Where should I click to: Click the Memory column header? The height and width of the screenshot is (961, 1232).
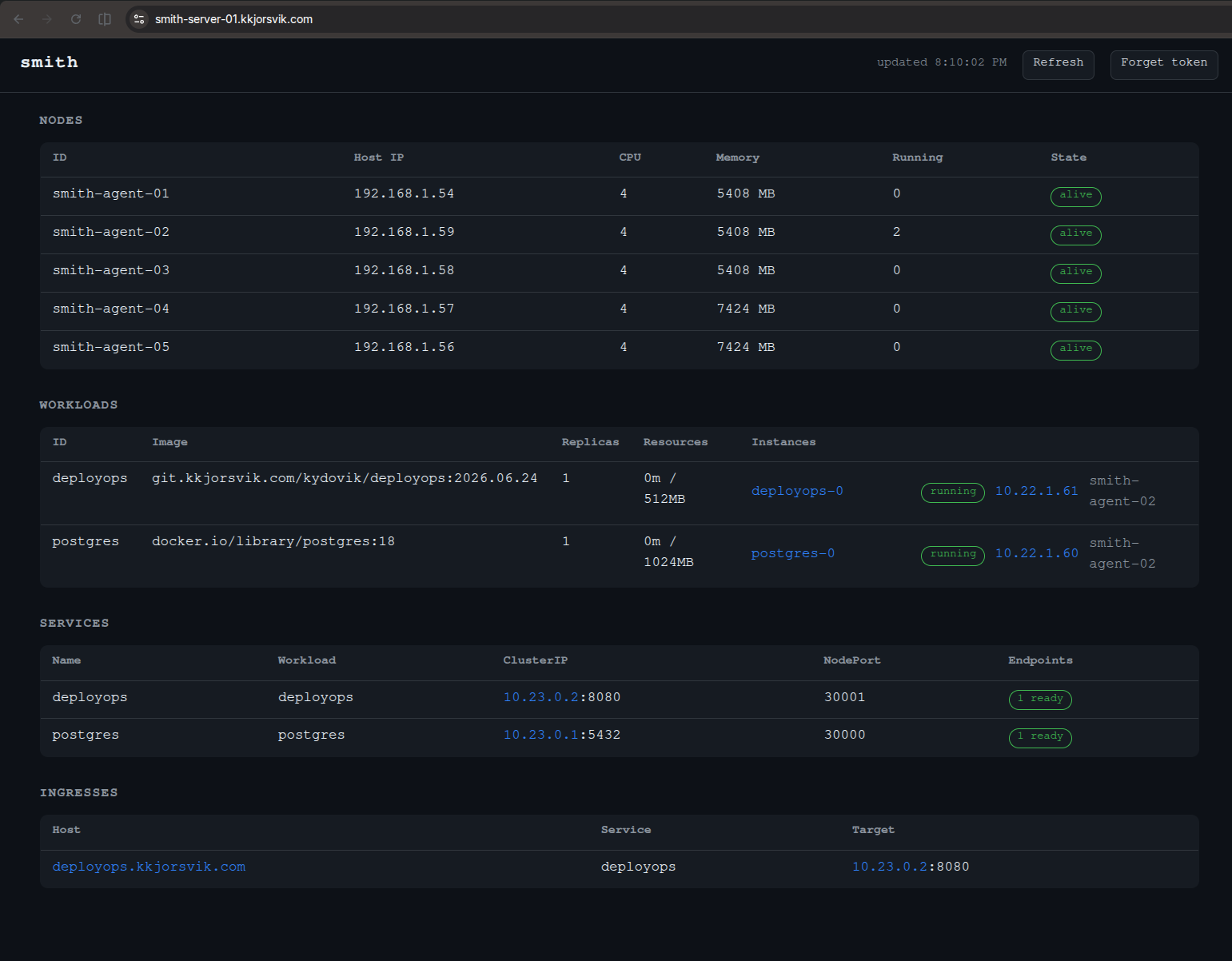(737, 158)
